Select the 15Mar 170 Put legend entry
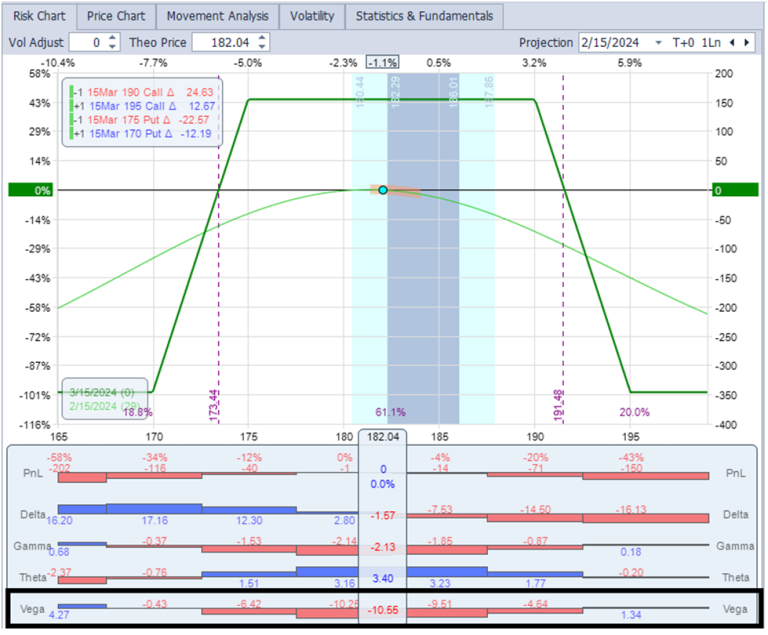This screenshot has width=768, height=635. [142, 133]
